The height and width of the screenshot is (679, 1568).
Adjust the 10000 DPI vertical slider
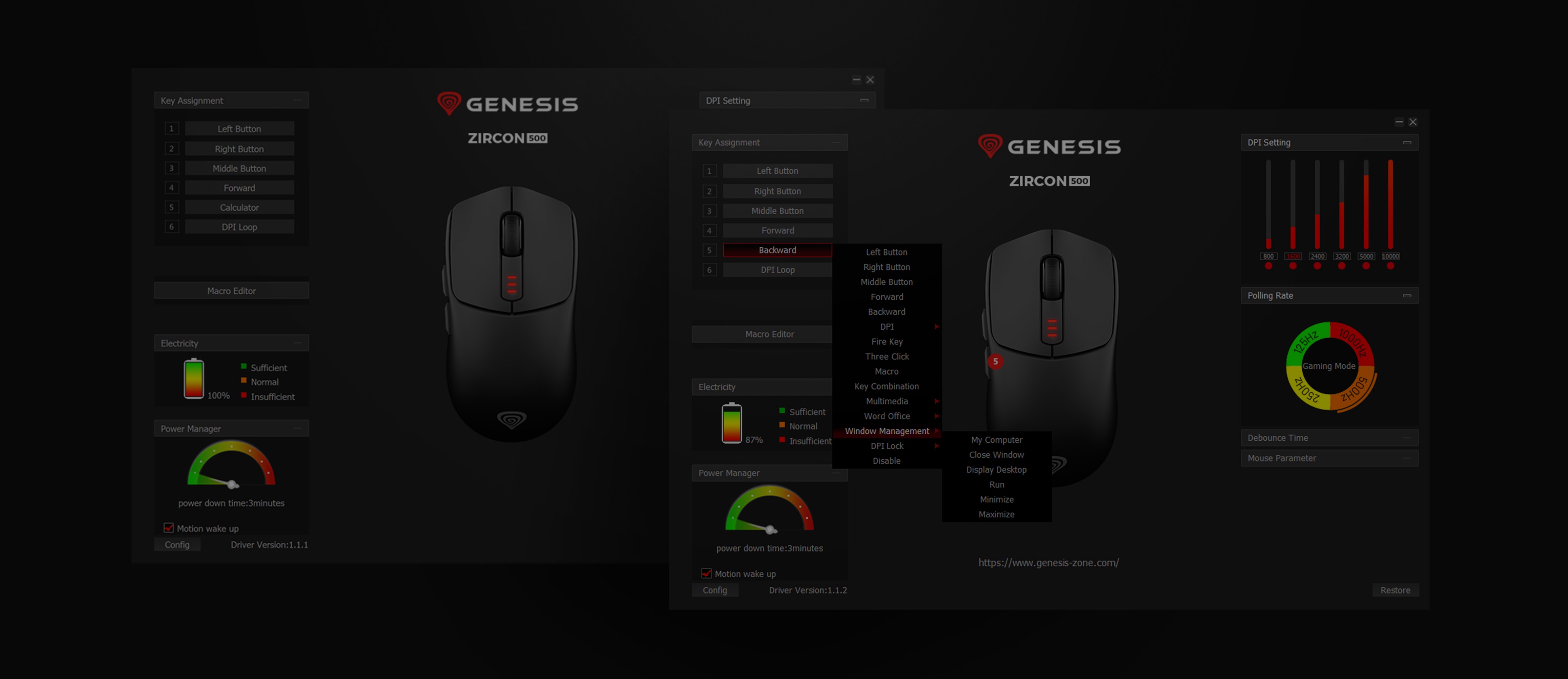(1390, 204)
